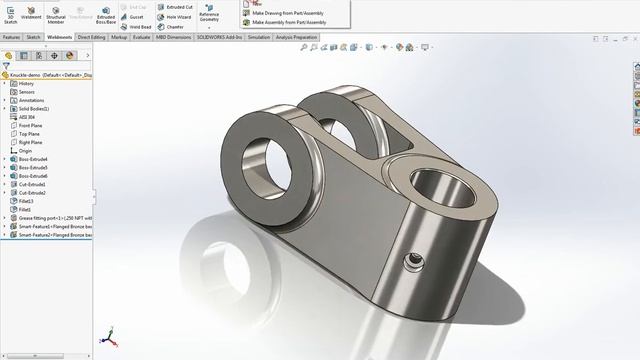
Task: Open the SOLIDWORKS Add-Ins tab
Action: (220, 37)
